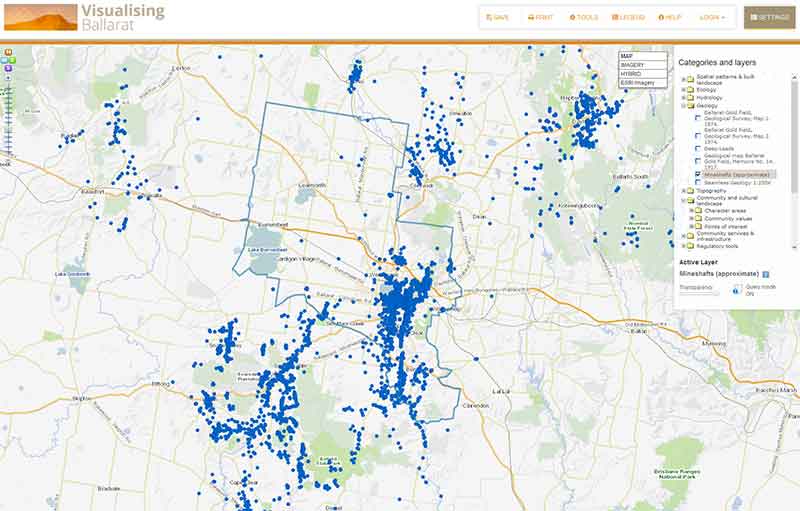This screenshot has height=511, width=800.
Task: Enable the Seamless Geology layer
Action: click(697, 182)
